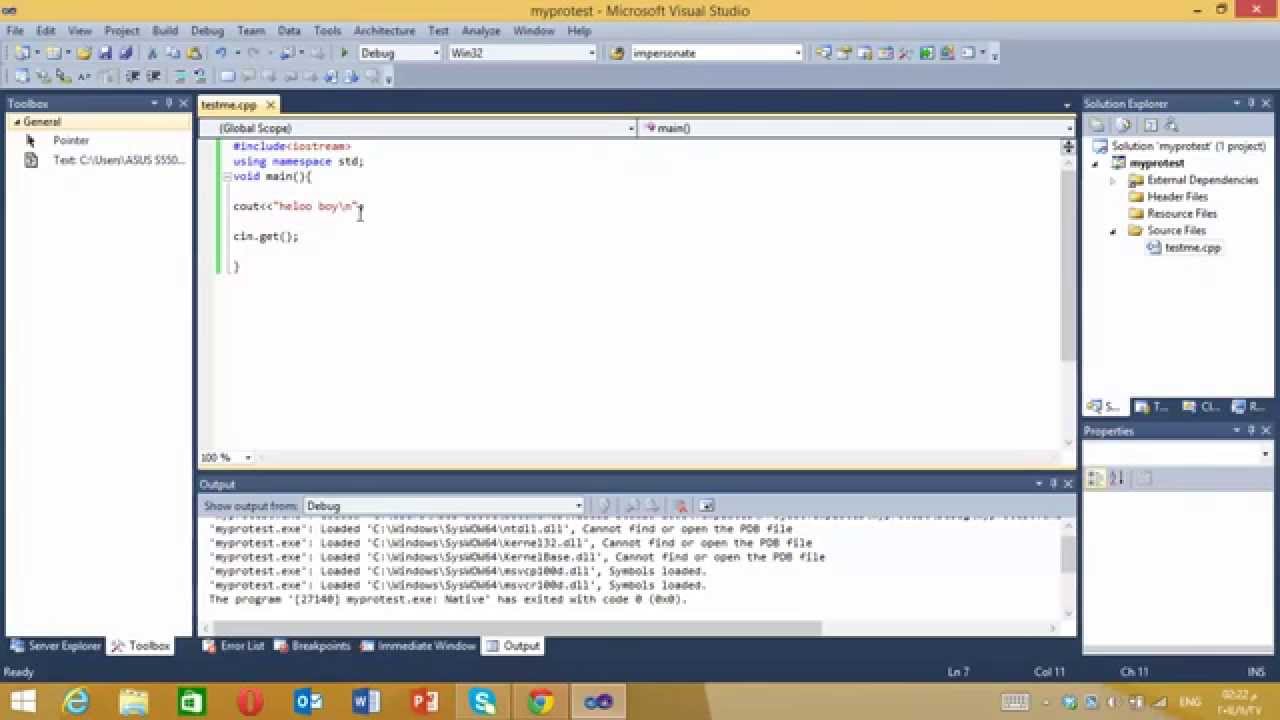
Task: Open the Tools menu
Action: [327, 31]
